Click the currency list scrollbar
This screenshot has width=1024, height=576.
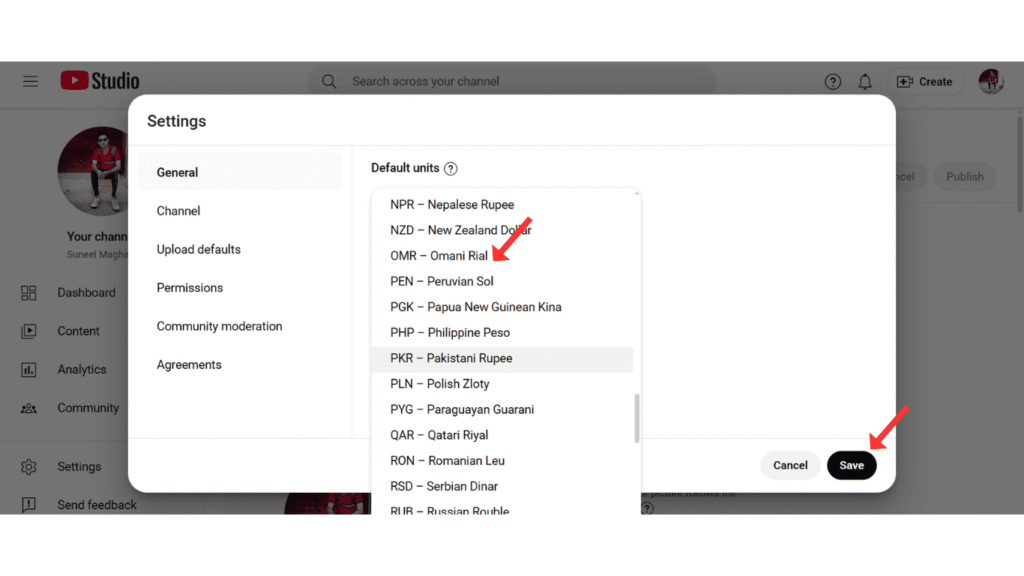(x=636, y=417)
